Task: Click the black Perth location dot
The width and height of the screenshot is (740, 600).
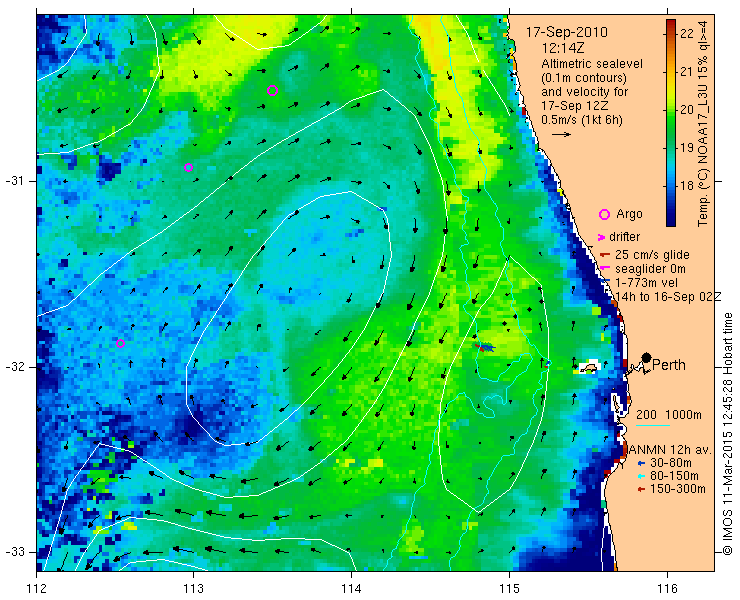Action: [647, 357]
